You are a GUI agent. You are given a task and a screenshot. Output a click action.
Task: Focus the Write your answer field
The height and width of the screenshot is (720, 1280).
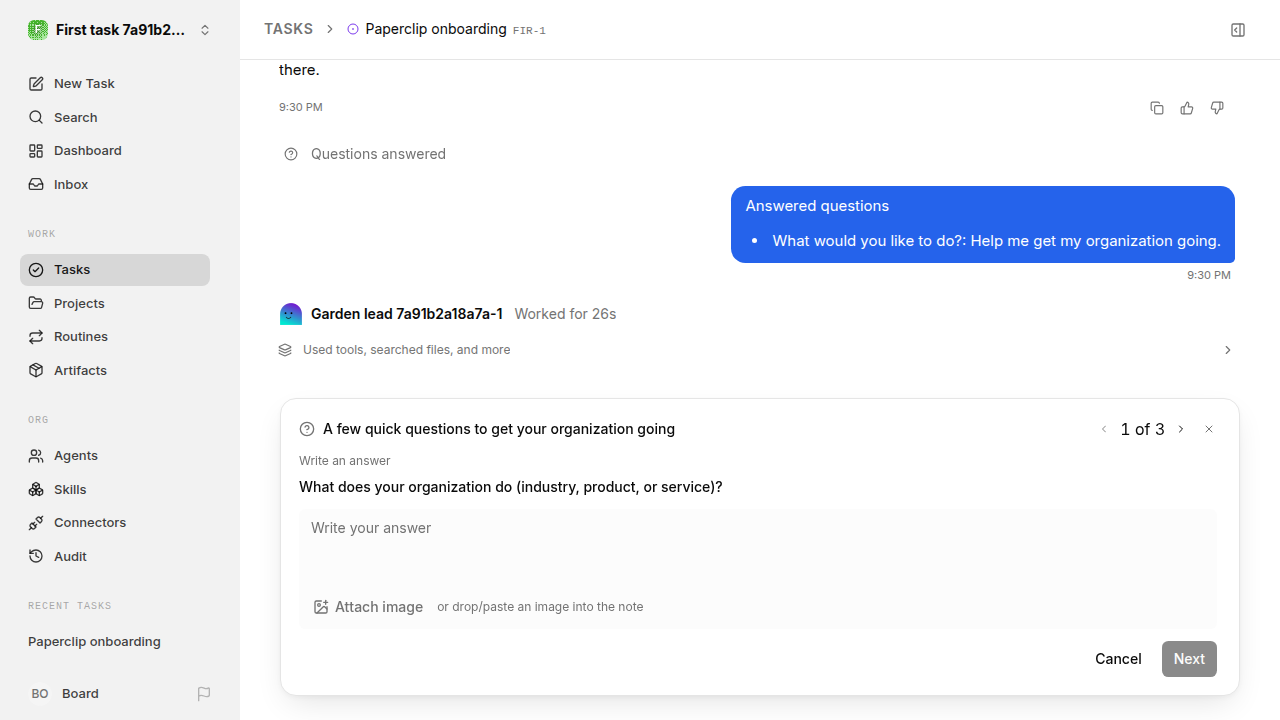click(758, 546)
